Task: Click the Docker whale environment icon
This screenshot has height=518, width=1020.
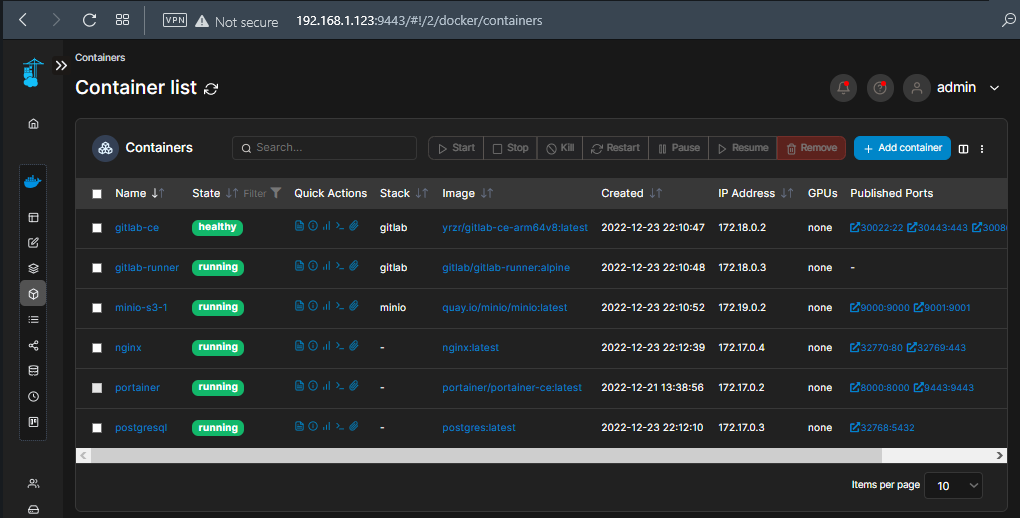Action: (x=33, y=182)
